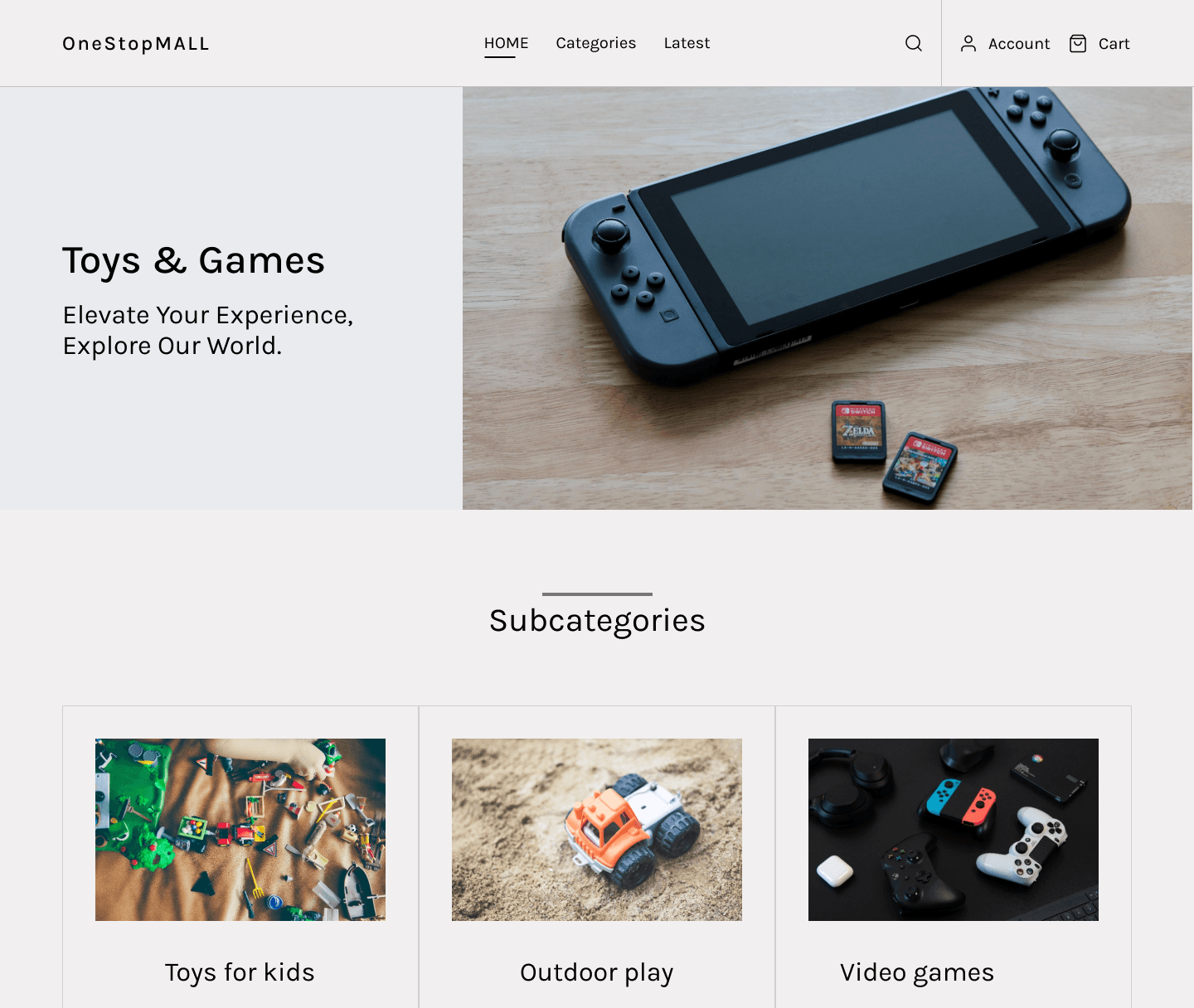Open the Outdoor play truck thumbnail

(597, 830)
